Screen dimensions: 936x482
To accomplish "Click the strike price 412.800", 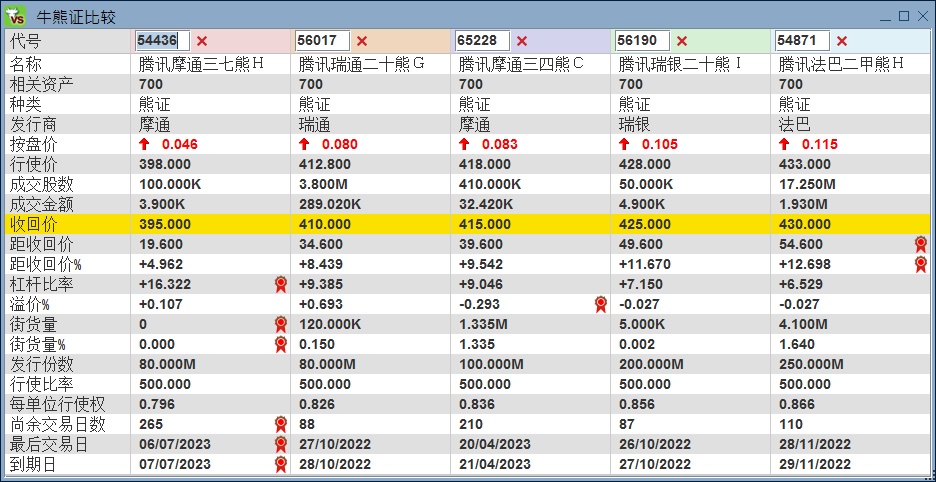I will point(325,164).
